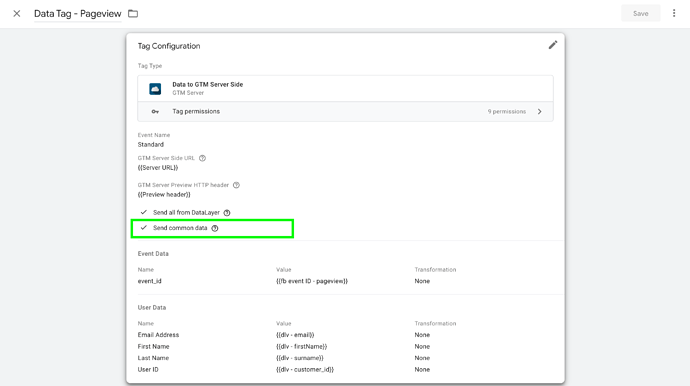Screen dimensions: 690x386
Task: Open help icon beside GTM Server Preview HTTP header
Action: (236, 185)
